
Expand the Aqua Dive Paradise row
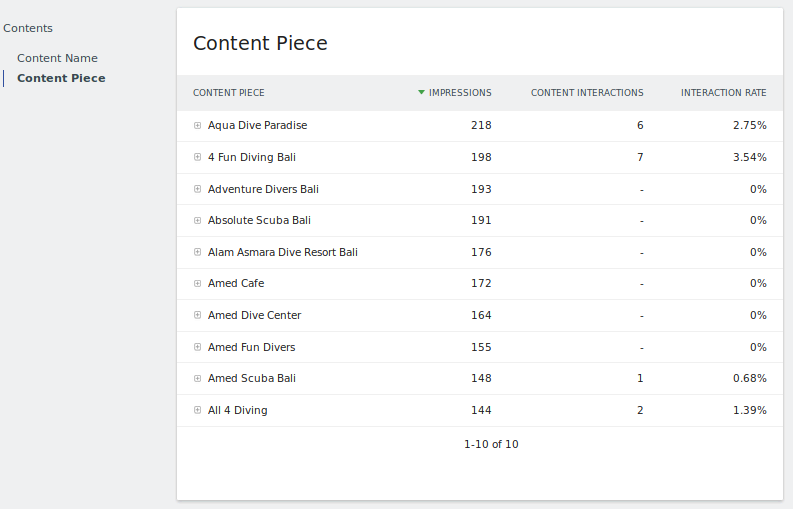tap(198, 126)
